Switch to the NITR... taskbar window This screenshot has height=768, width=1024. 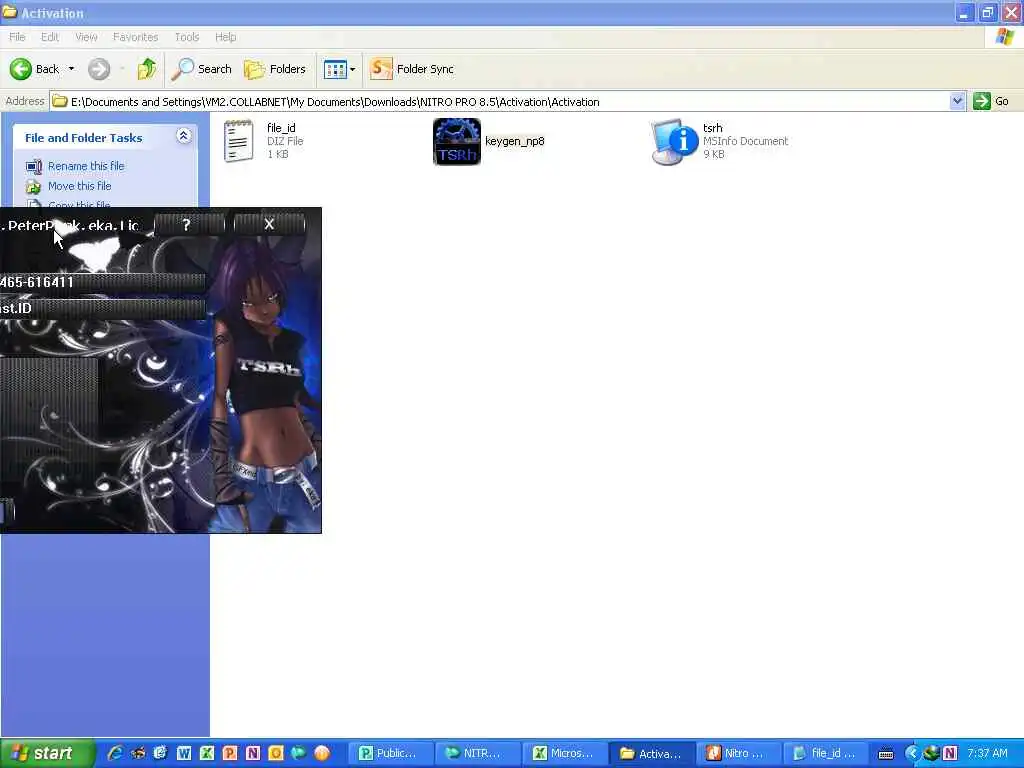[476, 754]
